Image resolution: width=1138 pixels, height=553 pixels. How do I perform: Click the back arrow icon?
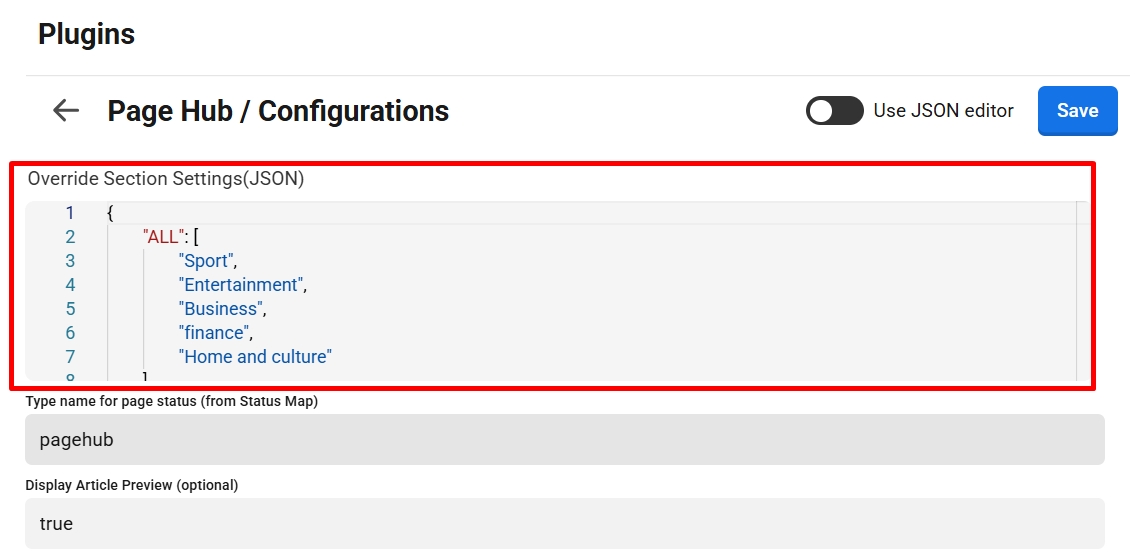pos(66,110)
